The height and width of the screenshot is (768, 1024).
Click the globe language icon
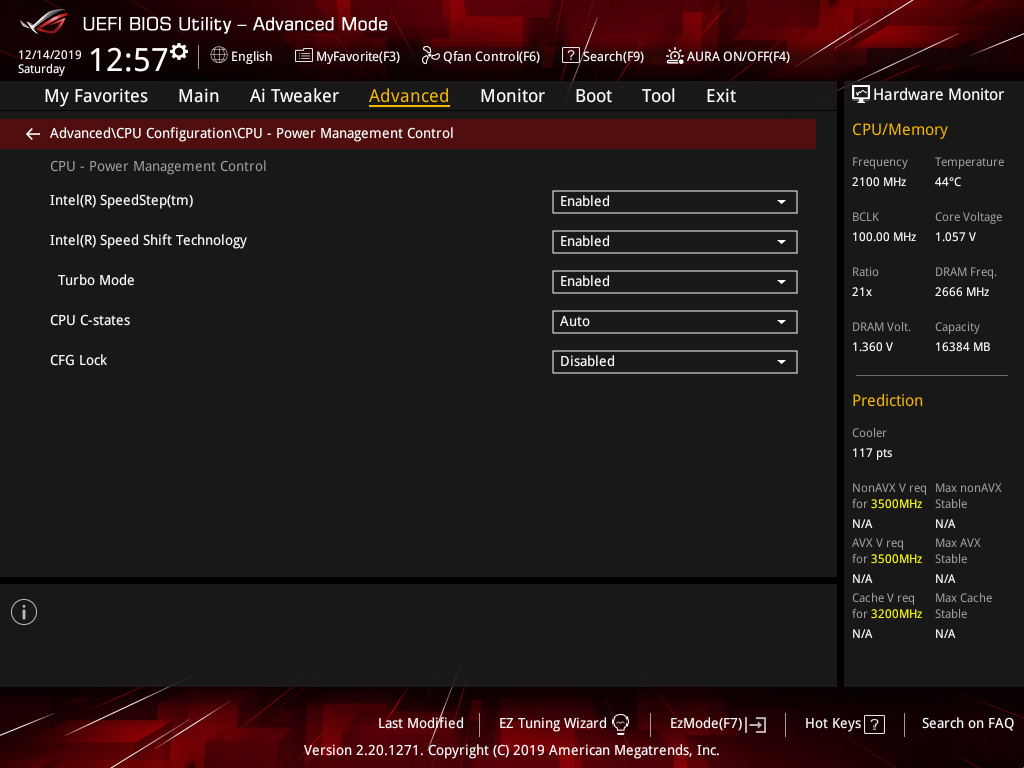[x=219, y=56]
